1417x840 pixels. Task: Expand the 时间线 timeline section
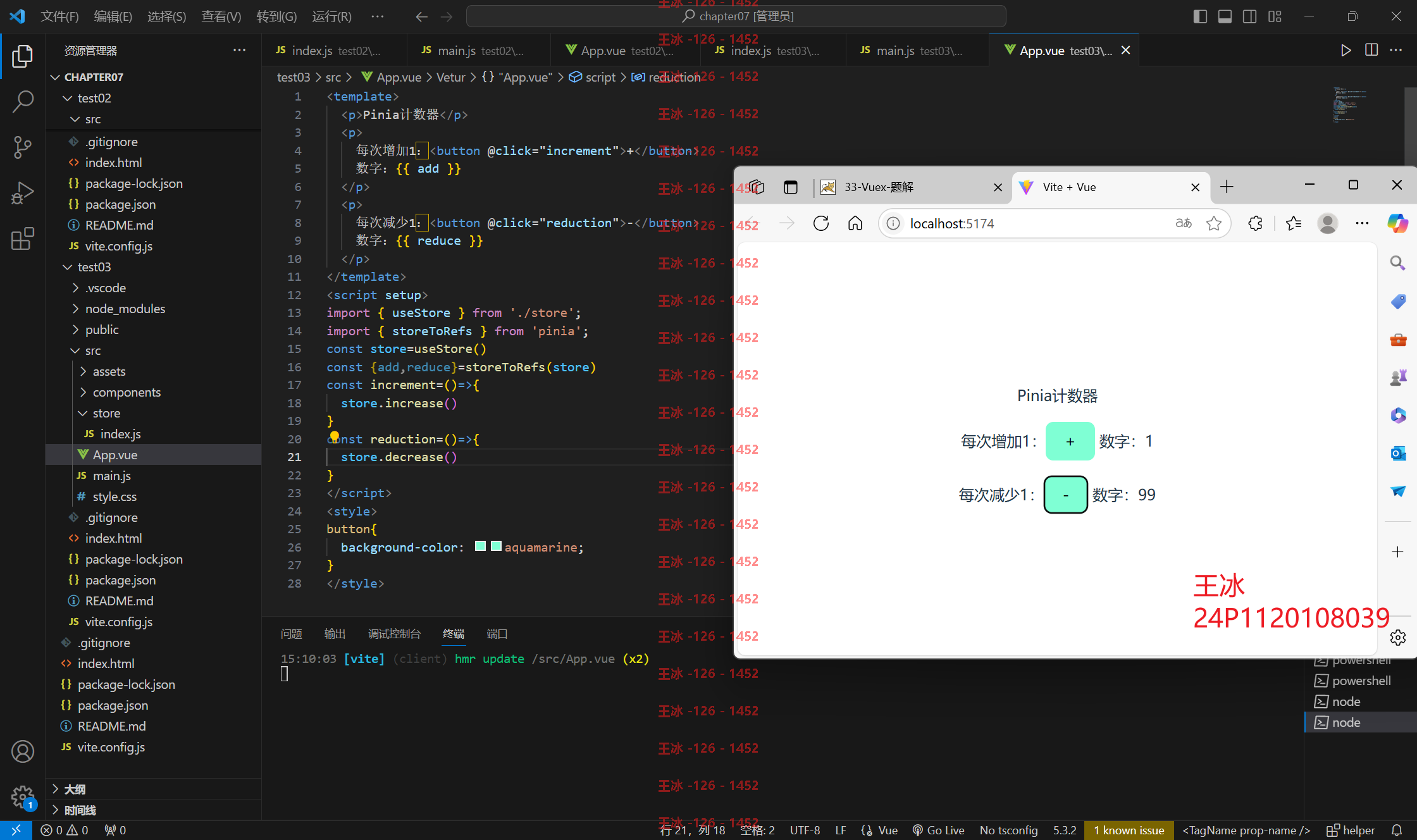tap(80, 810)
